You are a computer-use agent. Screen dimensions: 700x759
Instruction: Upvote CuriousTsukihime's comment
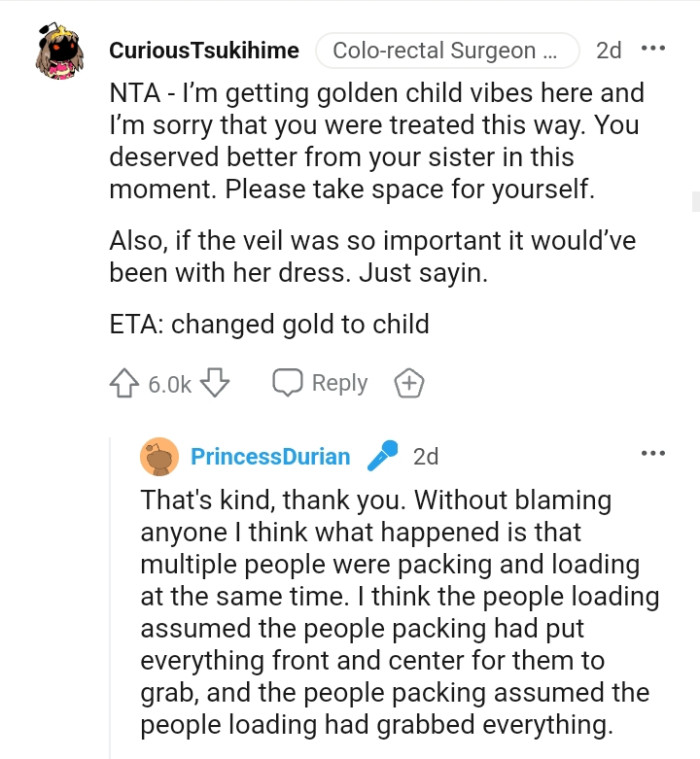pyautogui.click(x=124, y=383)
